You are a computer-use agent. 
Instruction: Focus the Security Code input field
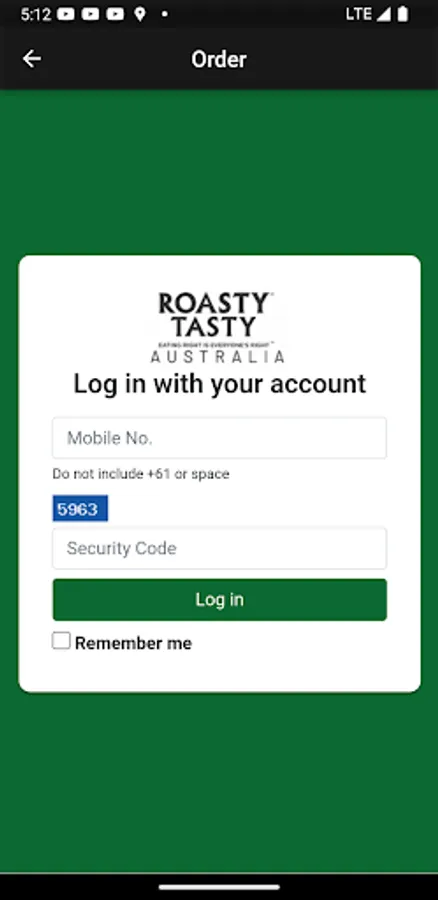[x=219, y=548]
